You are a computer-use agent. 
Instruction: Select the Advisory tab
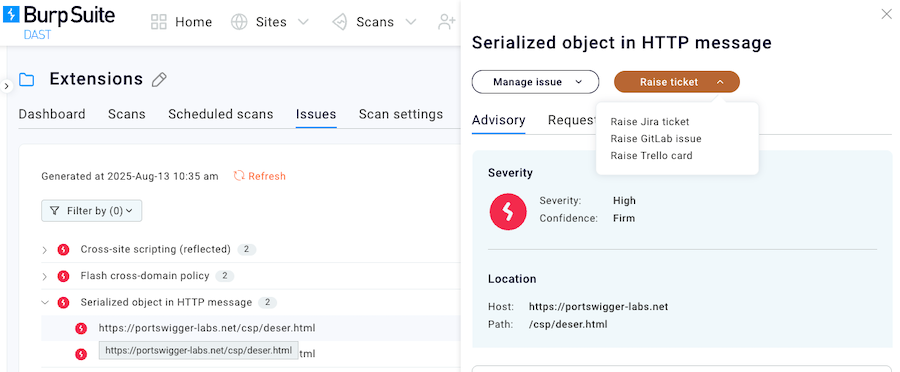(x=498, y=120)
